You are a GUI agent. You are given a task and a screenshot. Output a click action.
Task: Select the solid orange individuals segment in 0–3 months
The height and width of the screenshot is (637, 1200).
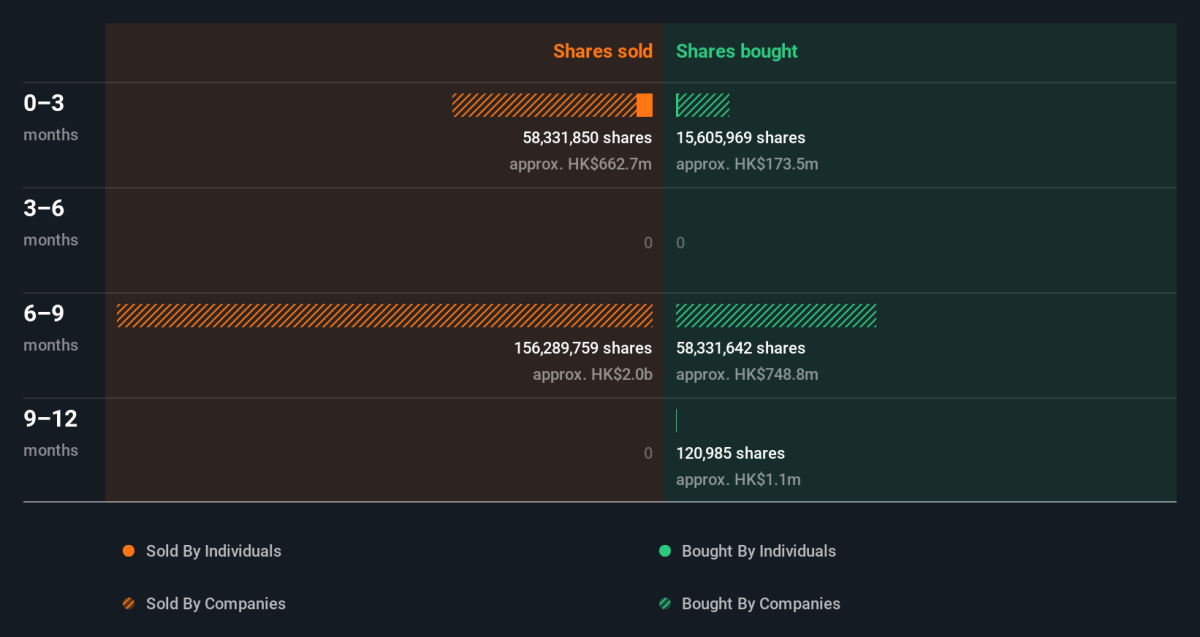pyautogui.click(x=645, y=105)
